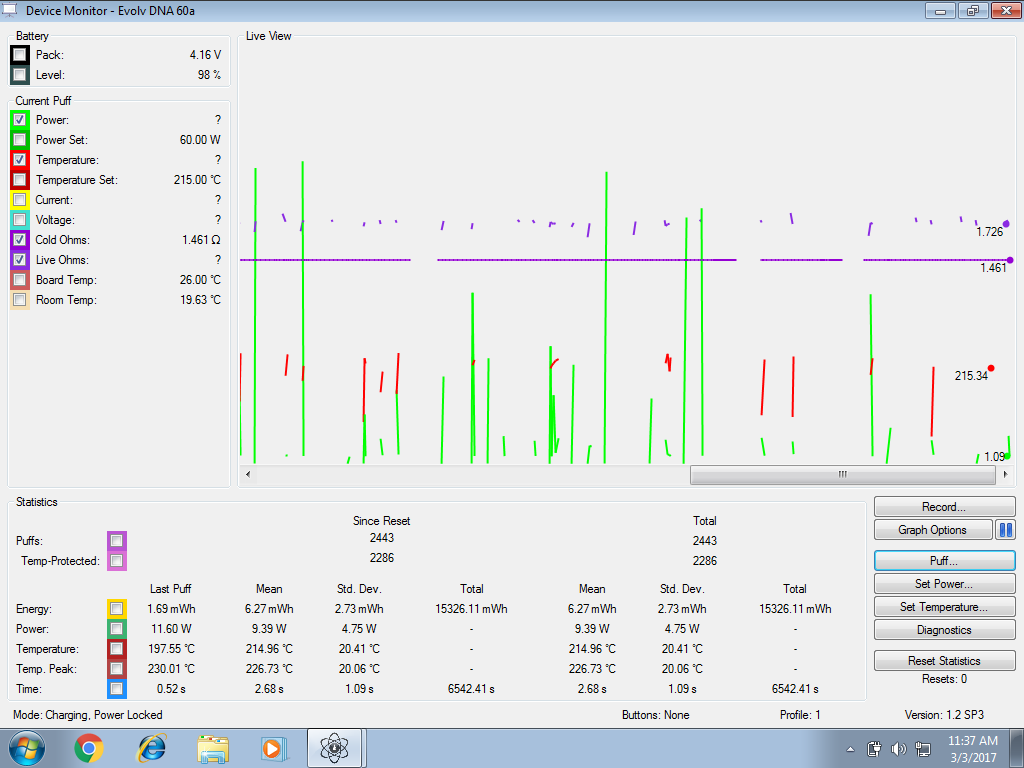Click the power plug tray icon
This screenshot has height=768, width=1024.
[x=874, y=749]
